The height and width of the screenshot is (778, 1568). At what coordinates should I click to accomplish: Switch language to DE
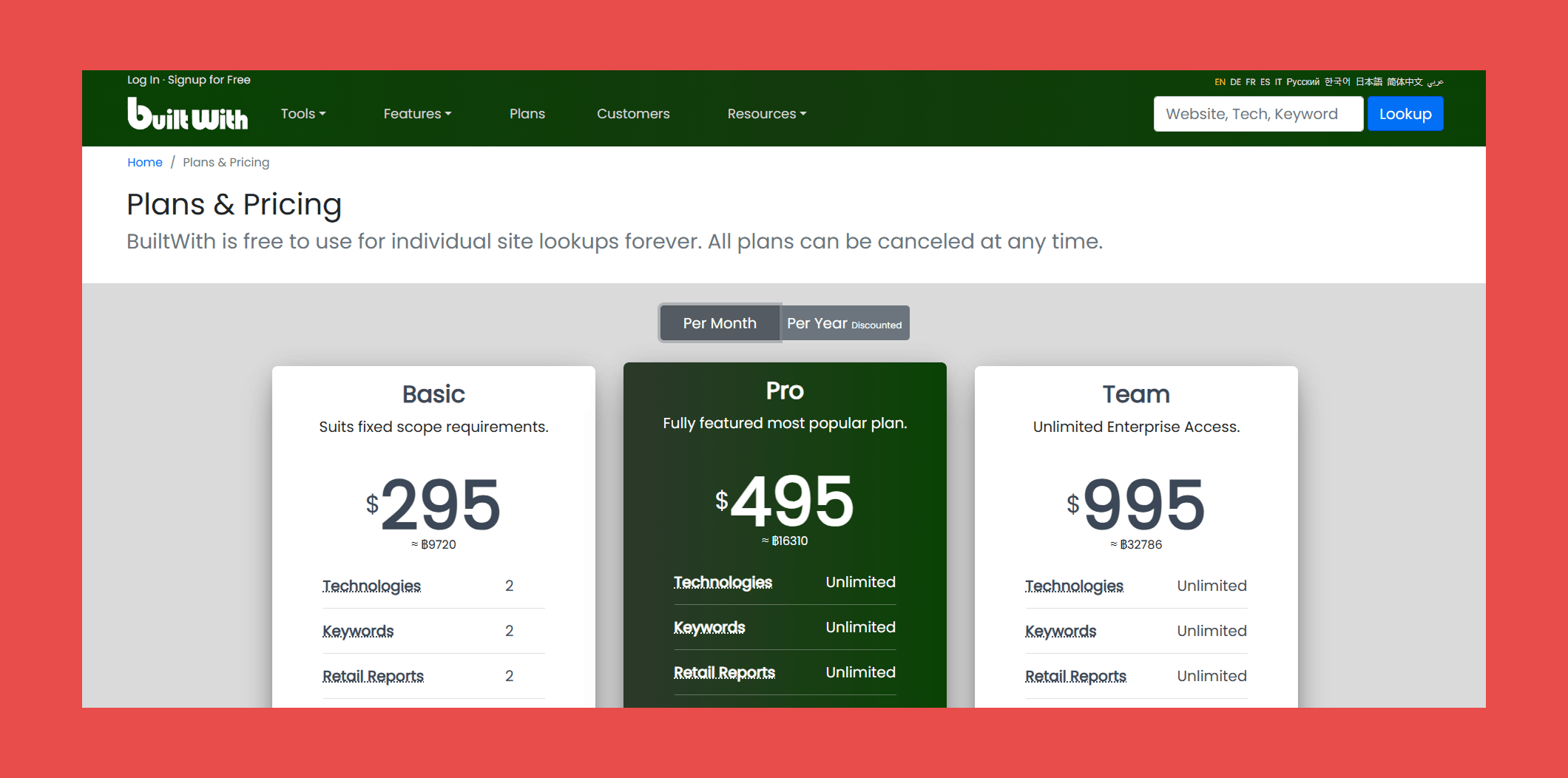(1235, 82)
